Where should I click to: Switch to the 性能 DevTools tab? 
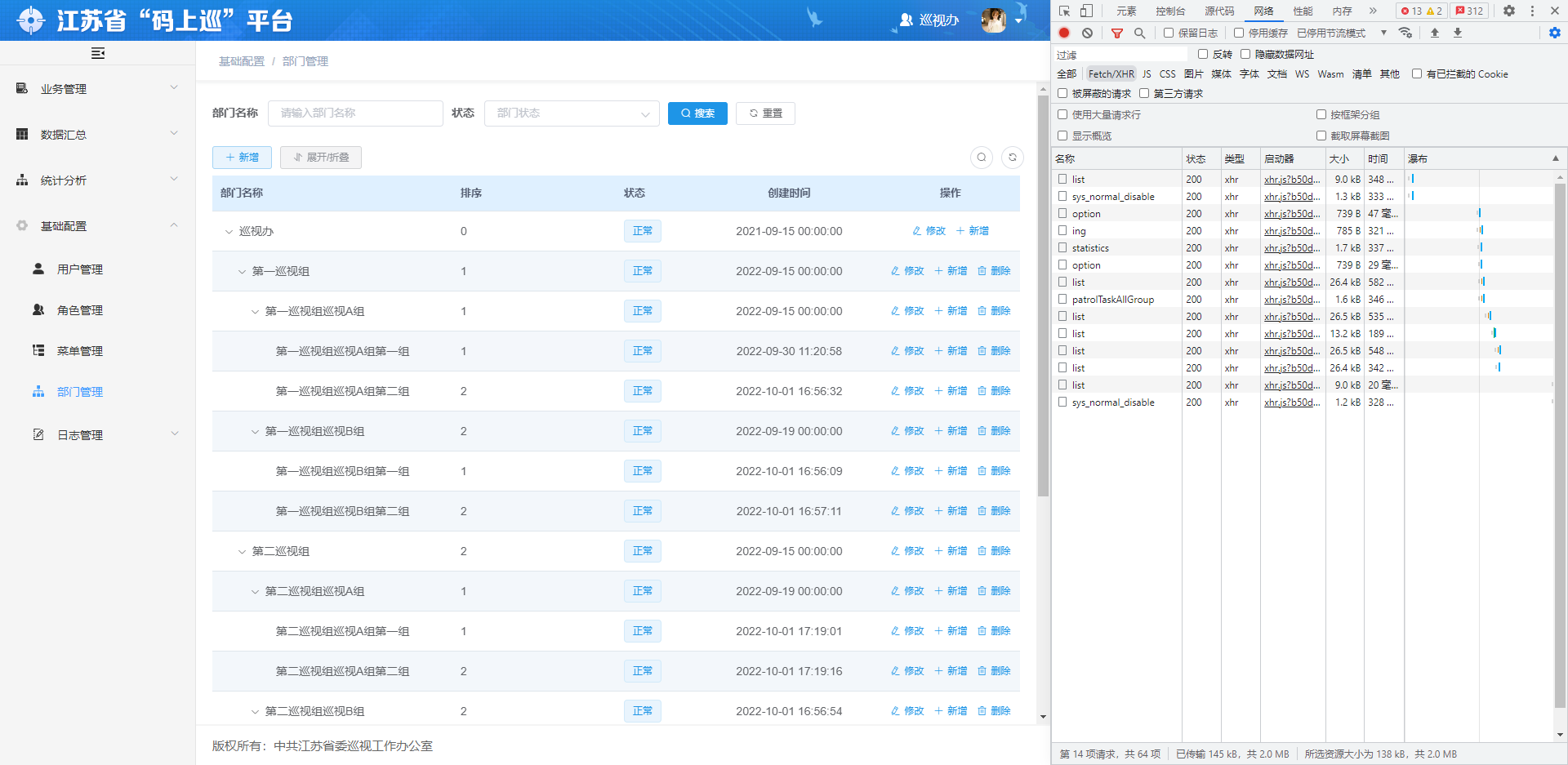[1303, 11]
